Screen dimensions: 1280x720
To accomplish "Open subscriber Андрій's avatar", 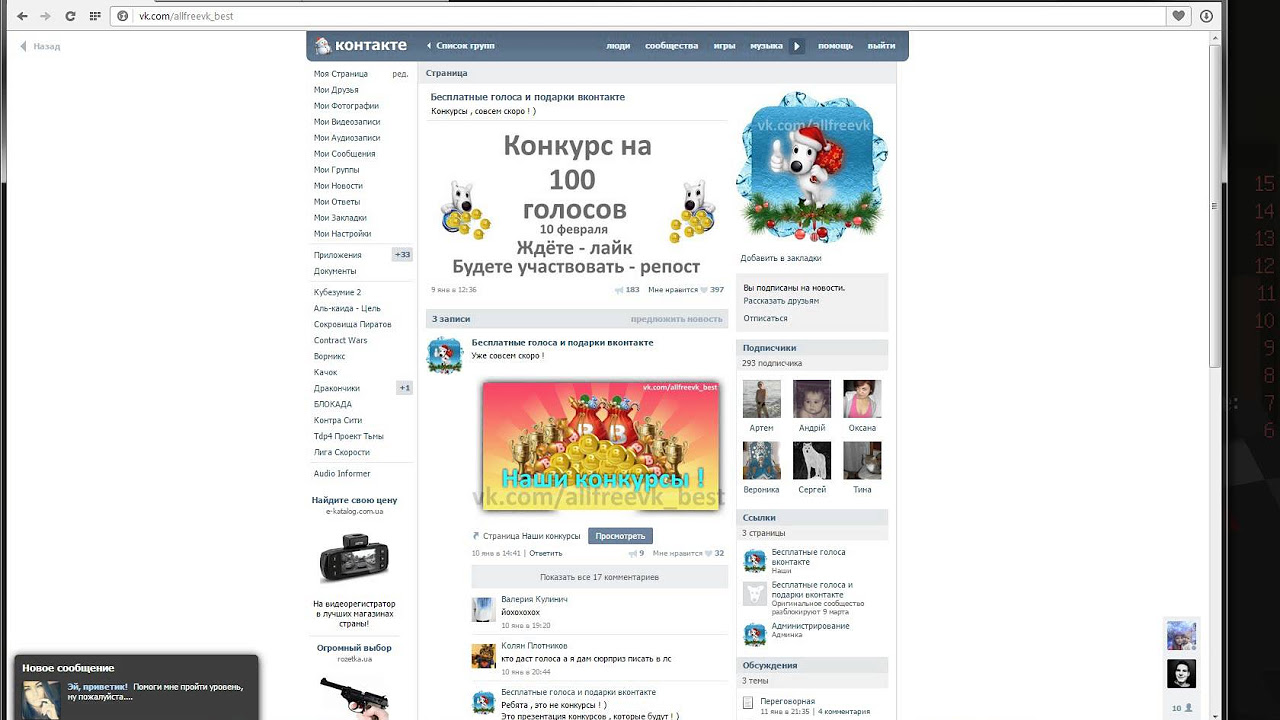I will [812, 398].
